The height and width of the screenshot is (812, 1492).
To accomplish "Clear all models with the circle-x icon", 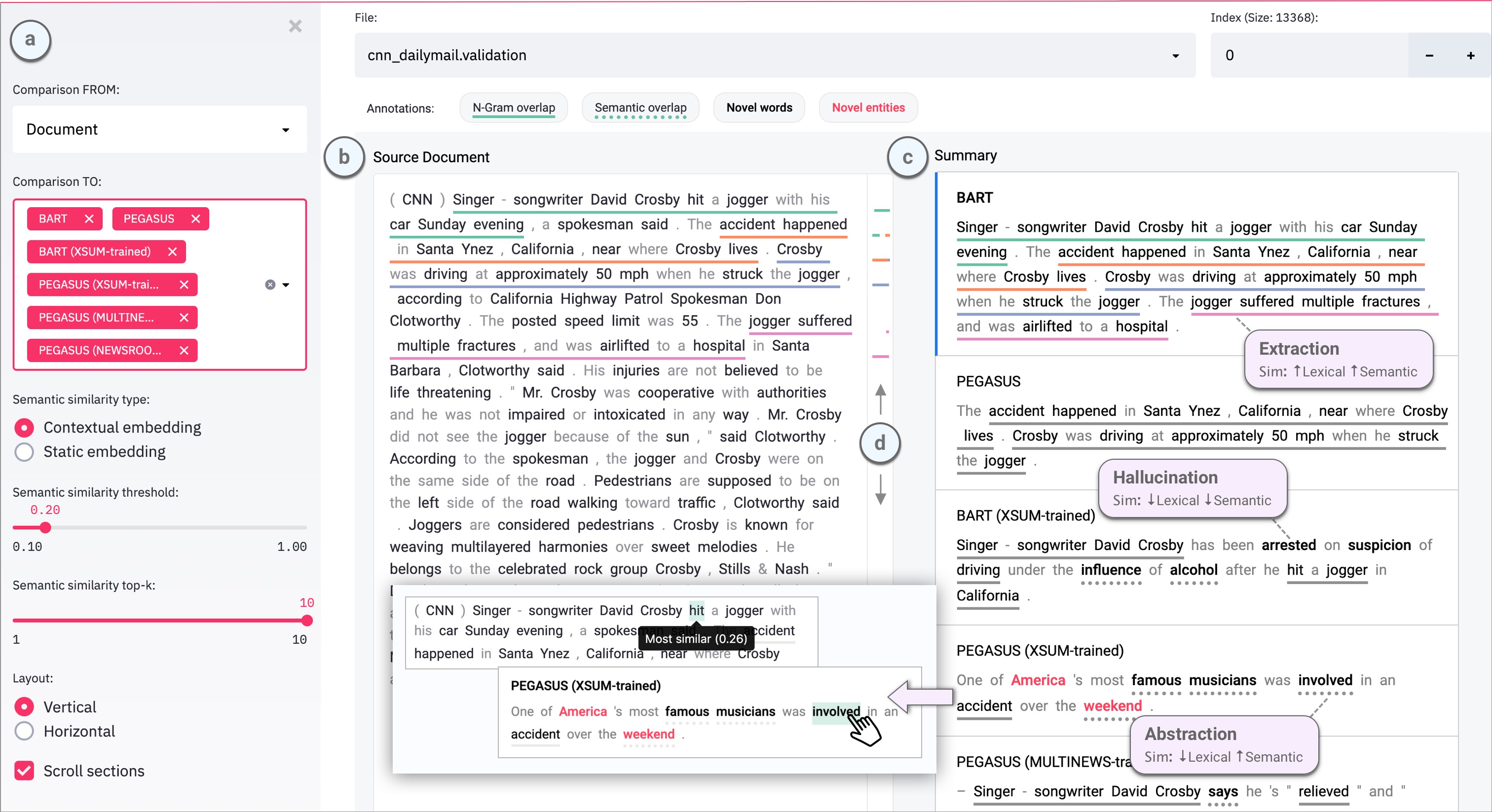I will tap(270, 284).
